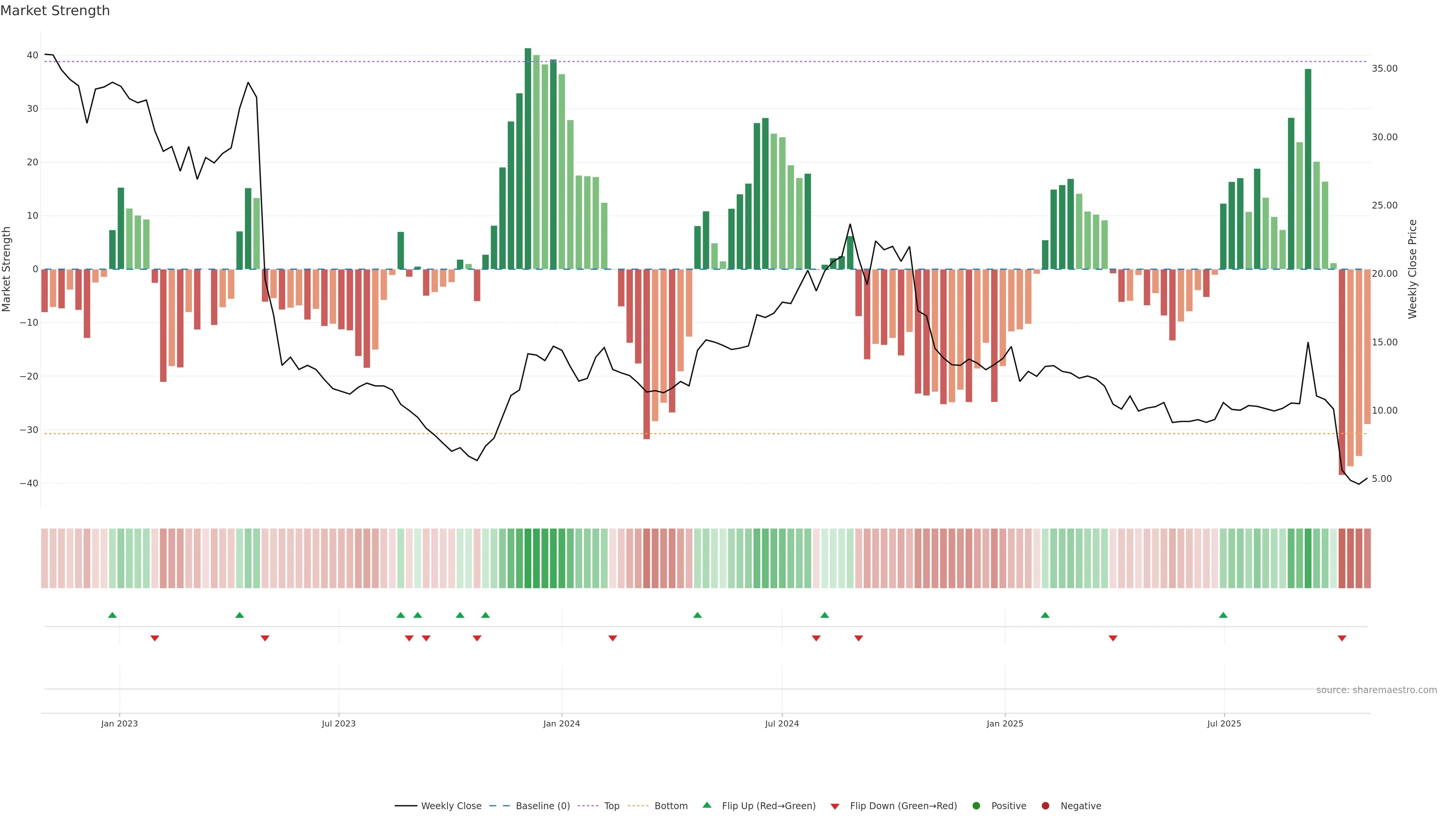Click flip-down marker after Jan 2024 gridline

(613, 638)
